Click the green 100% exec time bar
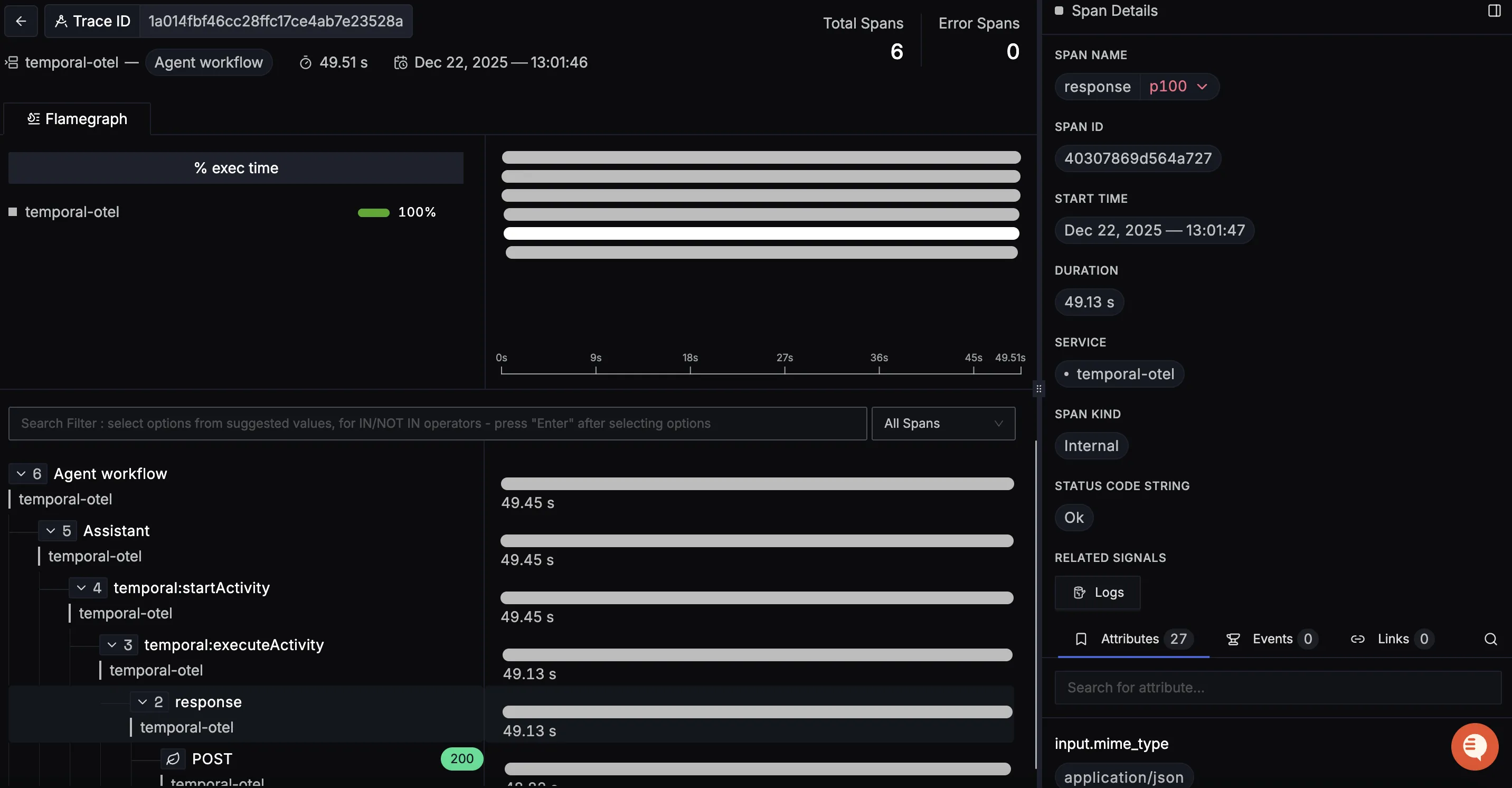This screenshot has height=788, width=1512. (373, 212)
